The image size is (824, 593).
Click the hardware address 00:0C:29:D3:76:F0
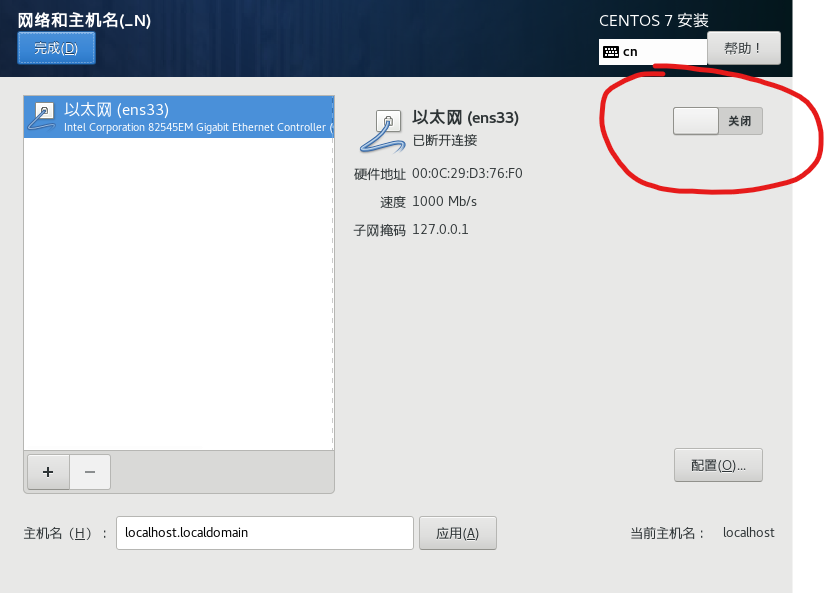tap(467, 173)
